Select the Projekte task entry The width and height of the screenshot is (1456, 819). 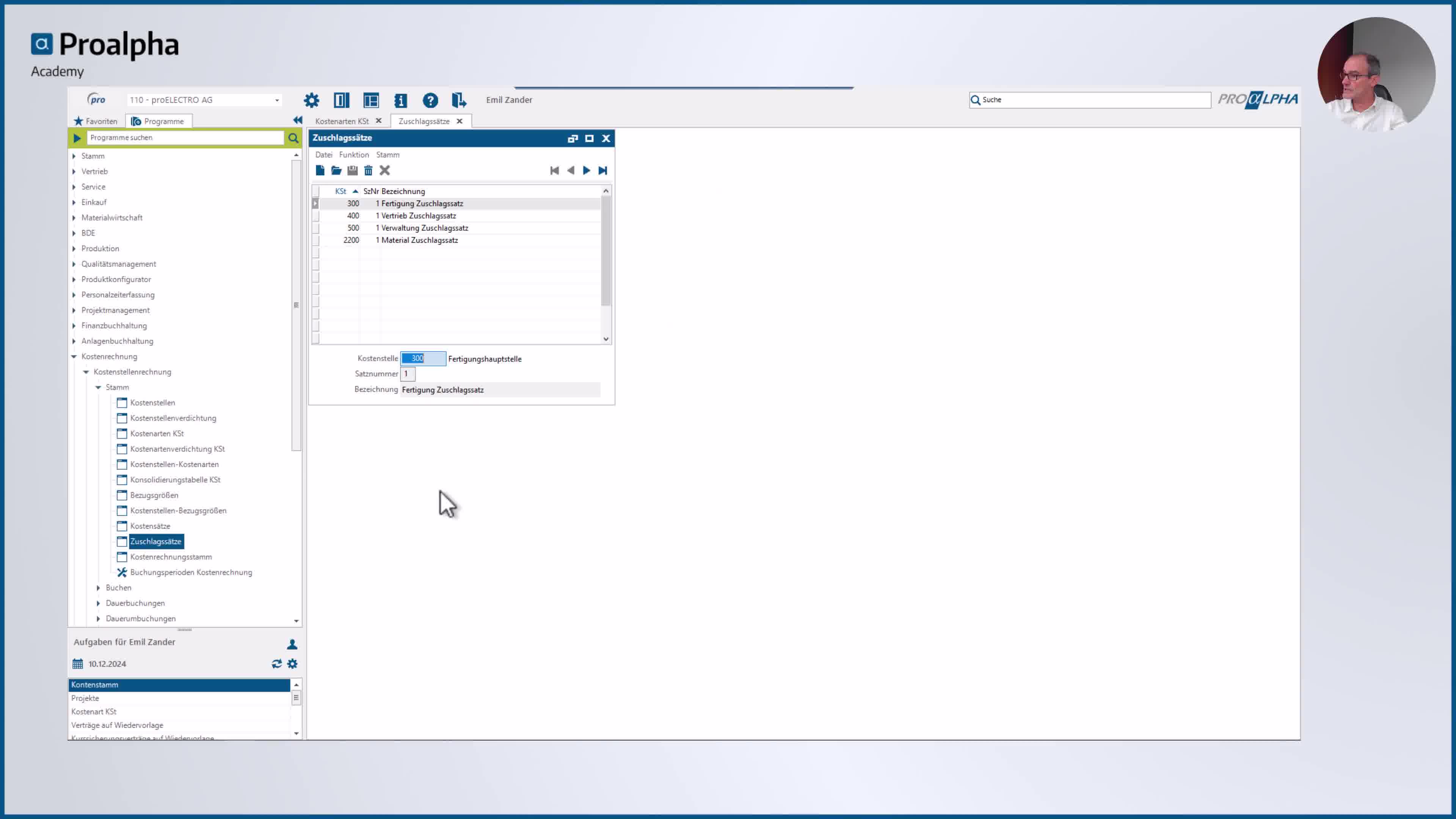[x=179, y=698]
